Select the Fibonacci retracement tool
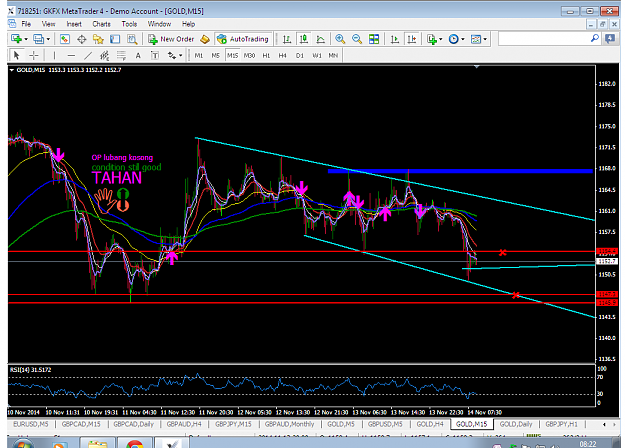Image resolution: width=625 pixels, height=448 pixels. (x=121, y=55)
